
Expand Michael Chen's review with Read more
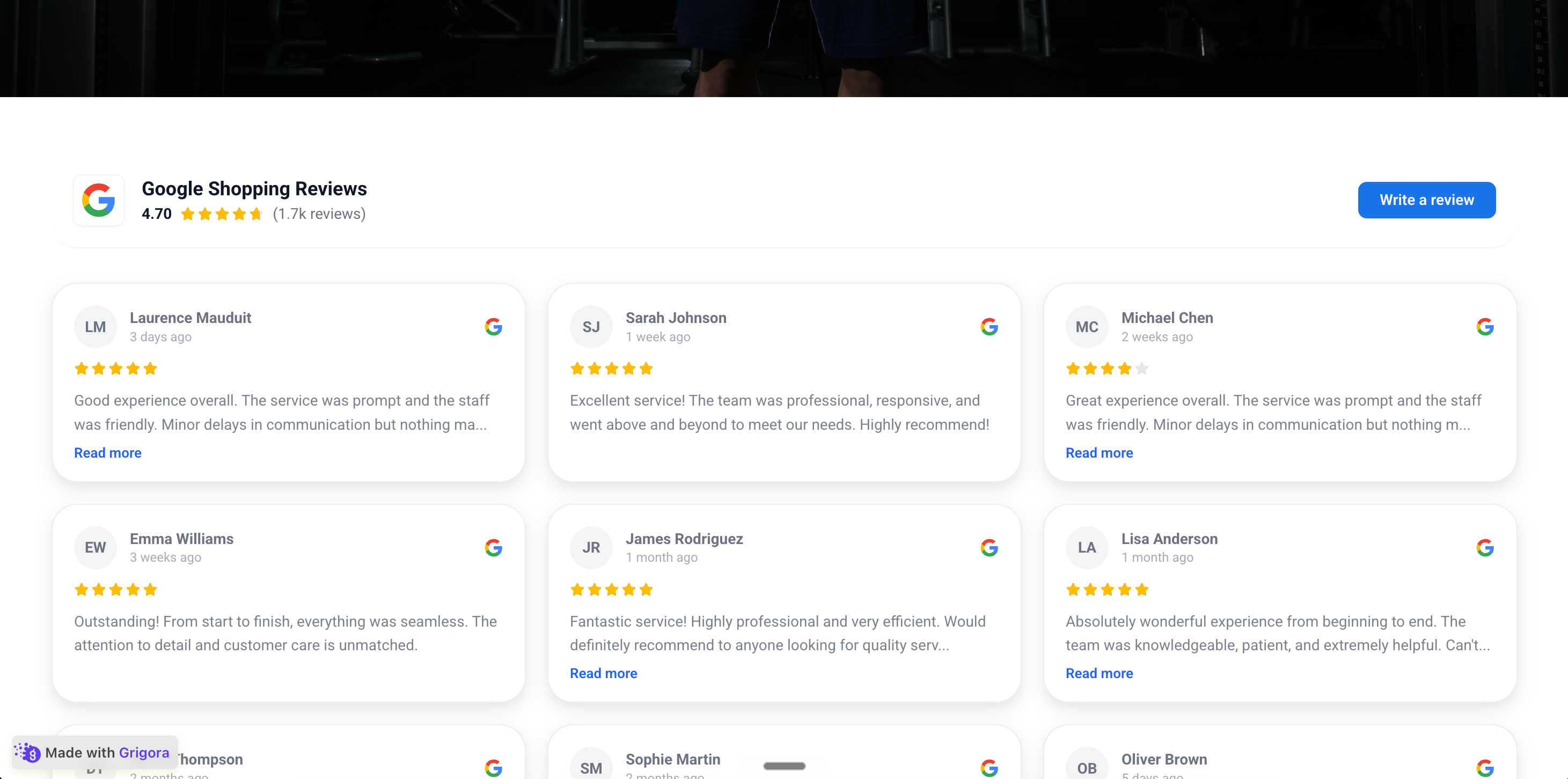(x=1098, y=453)
